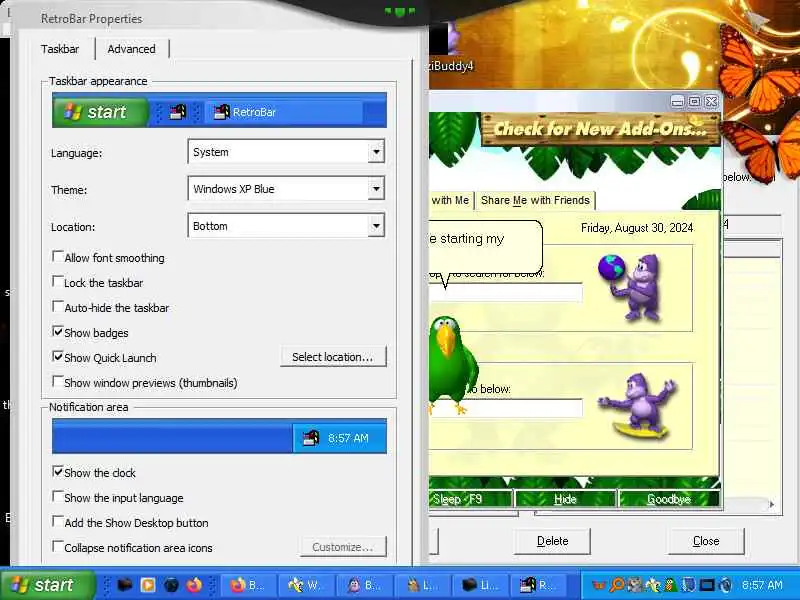Click the text field next to surfing Bonzi
Image resolution: width=800 pixels, height=600 pixels.
506,408
